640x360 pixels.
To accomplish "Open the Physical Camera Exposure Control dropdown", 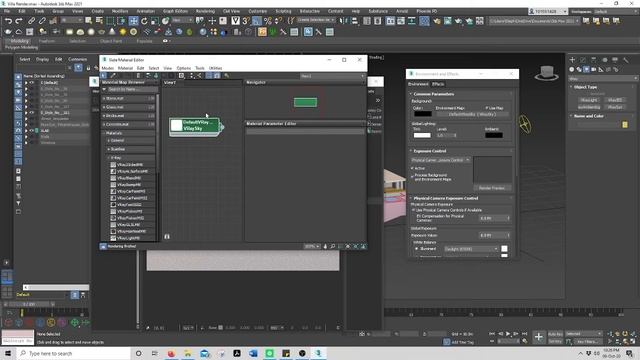I will point(441,160).
